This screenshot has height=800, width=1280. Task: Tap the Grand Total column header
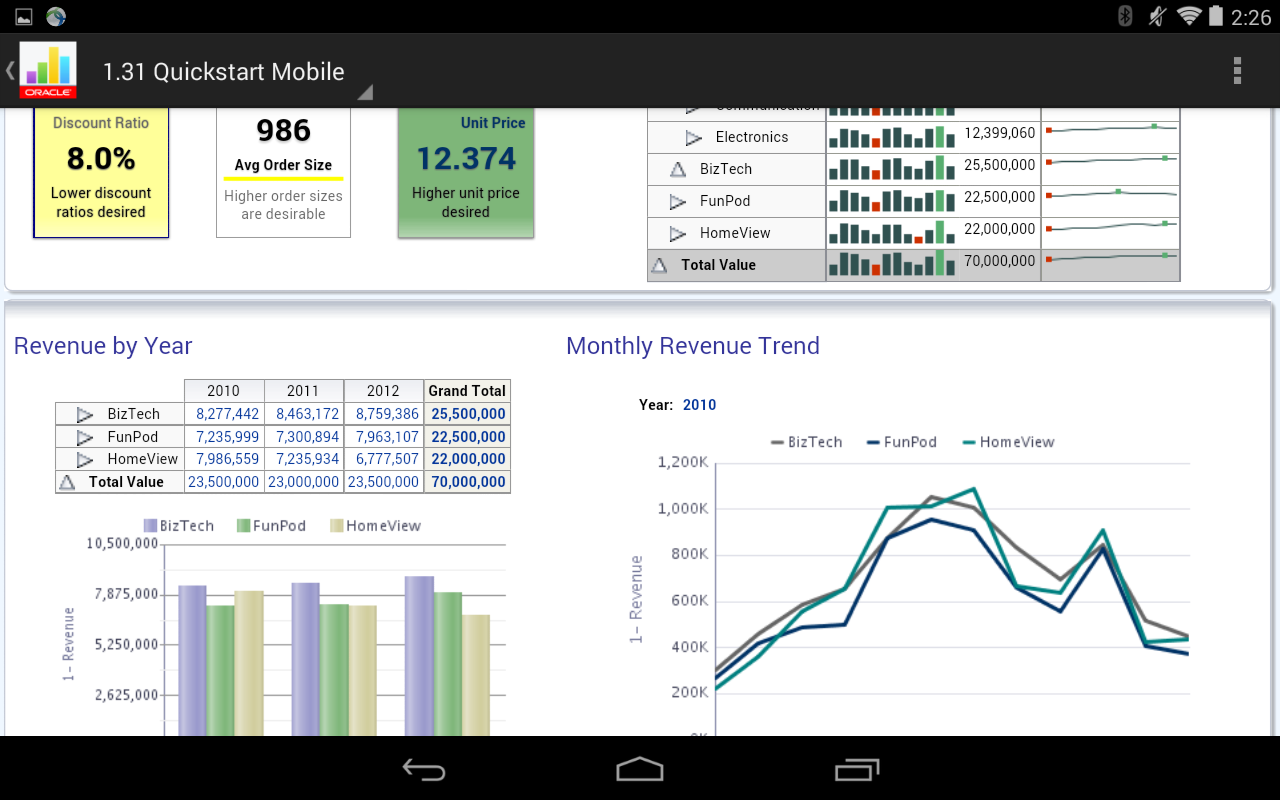(x=467, y=391)
